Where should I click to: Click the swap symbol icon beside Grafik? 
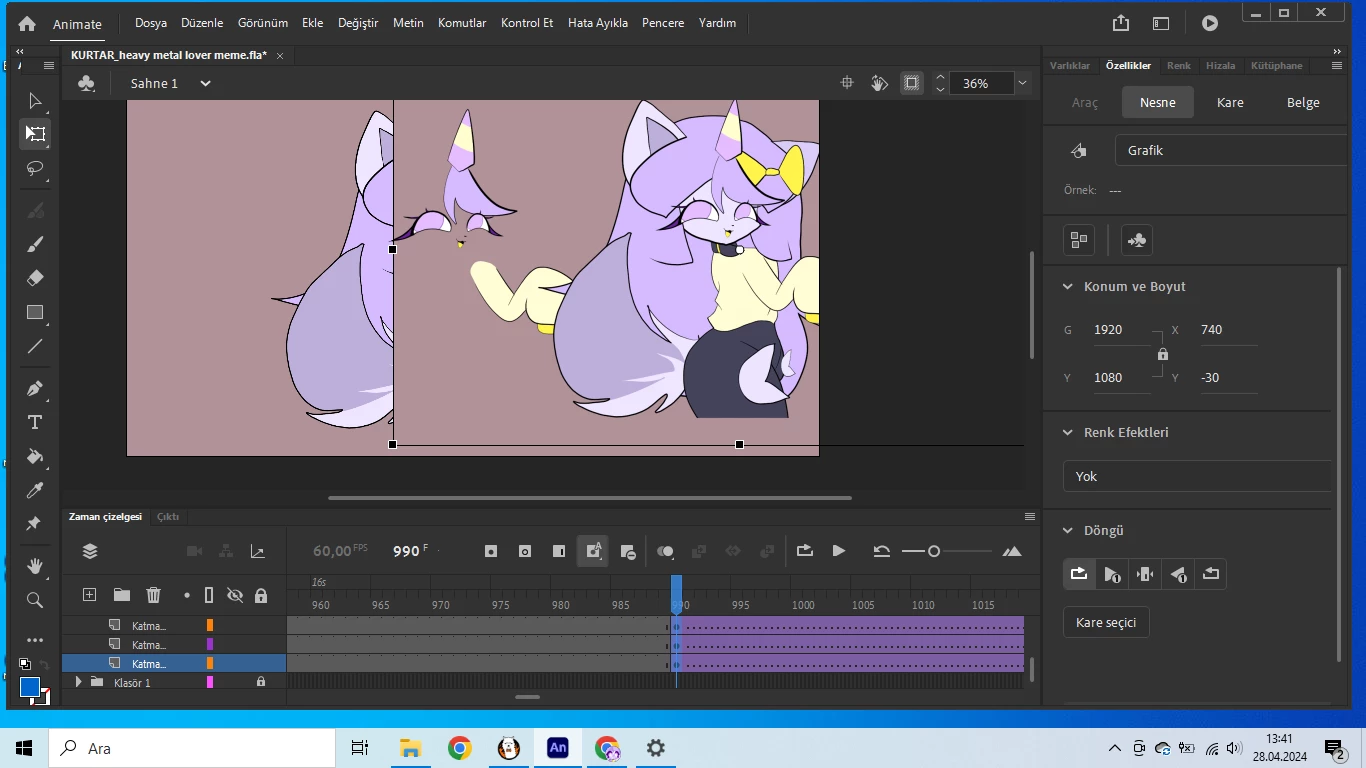pos(1078,151)
